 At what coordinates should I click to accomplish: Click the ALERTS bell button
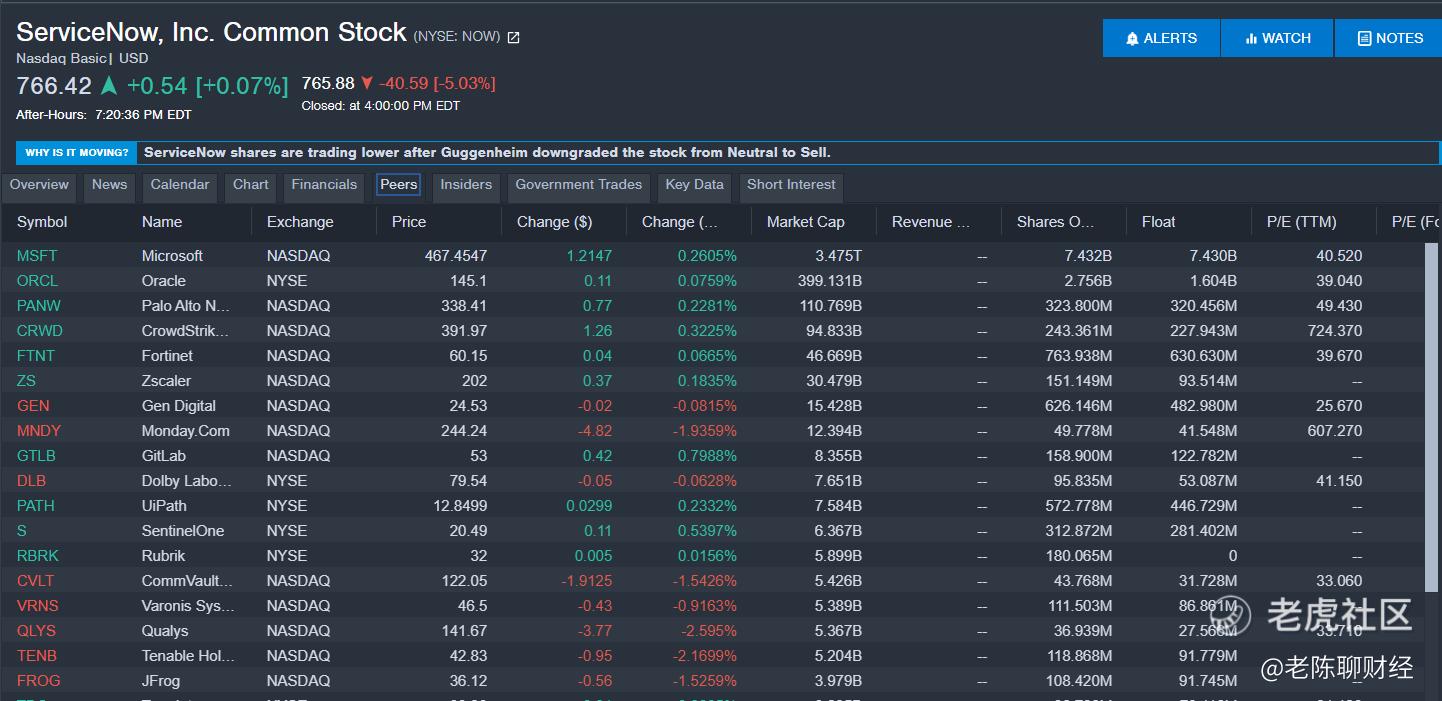(x=1161, y=38)
